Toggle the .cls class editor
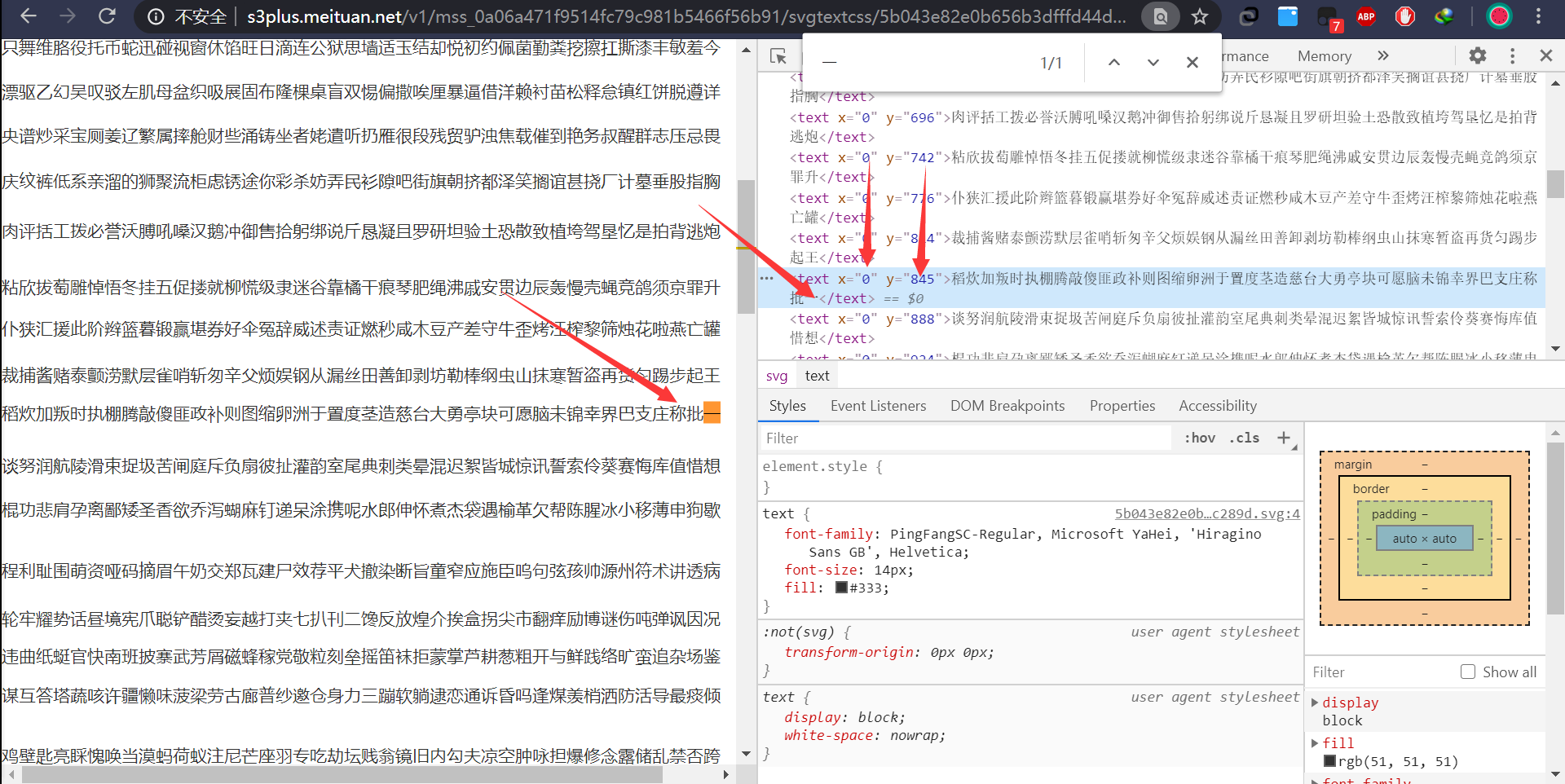The width and height of the screenshot is (1565, 784). [x=1245, y=438]
